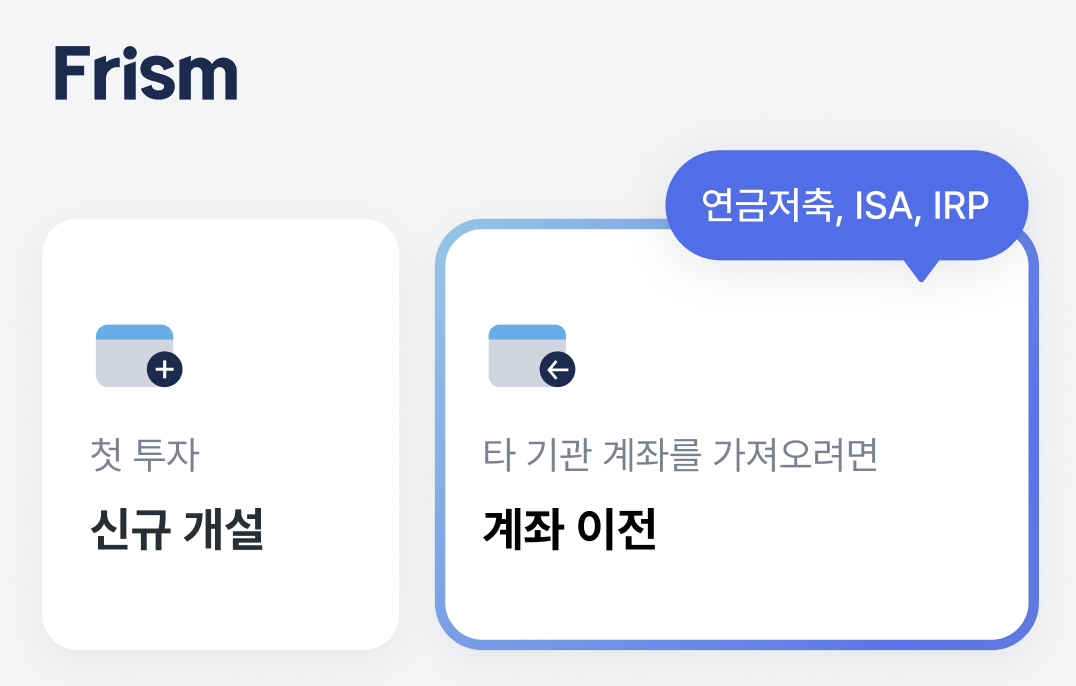Select the 신규 개설 title text
The width and height of the screenshot is (1076, 686).
pyautogui.click(x=177, y=529)
